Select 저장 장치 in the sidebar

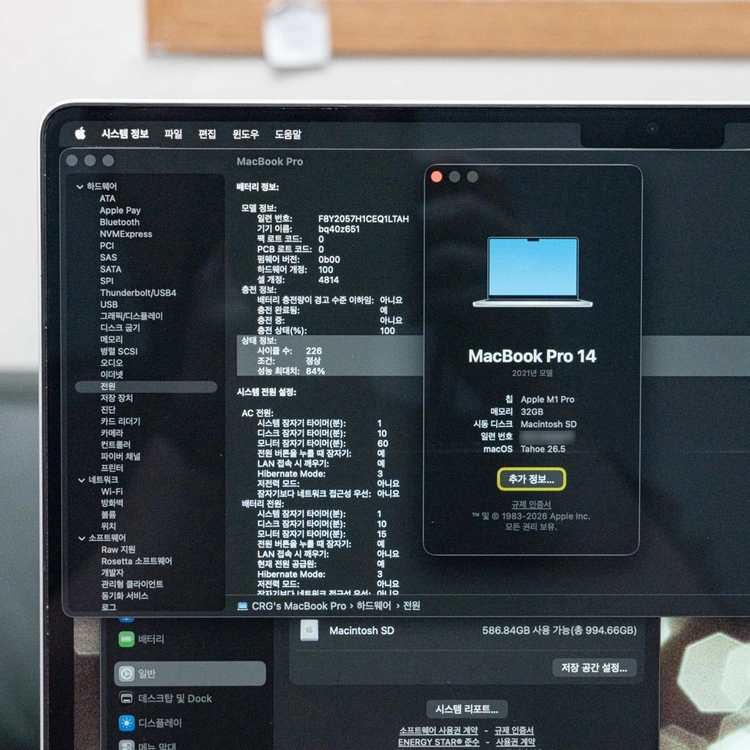[x=116, y=398]
